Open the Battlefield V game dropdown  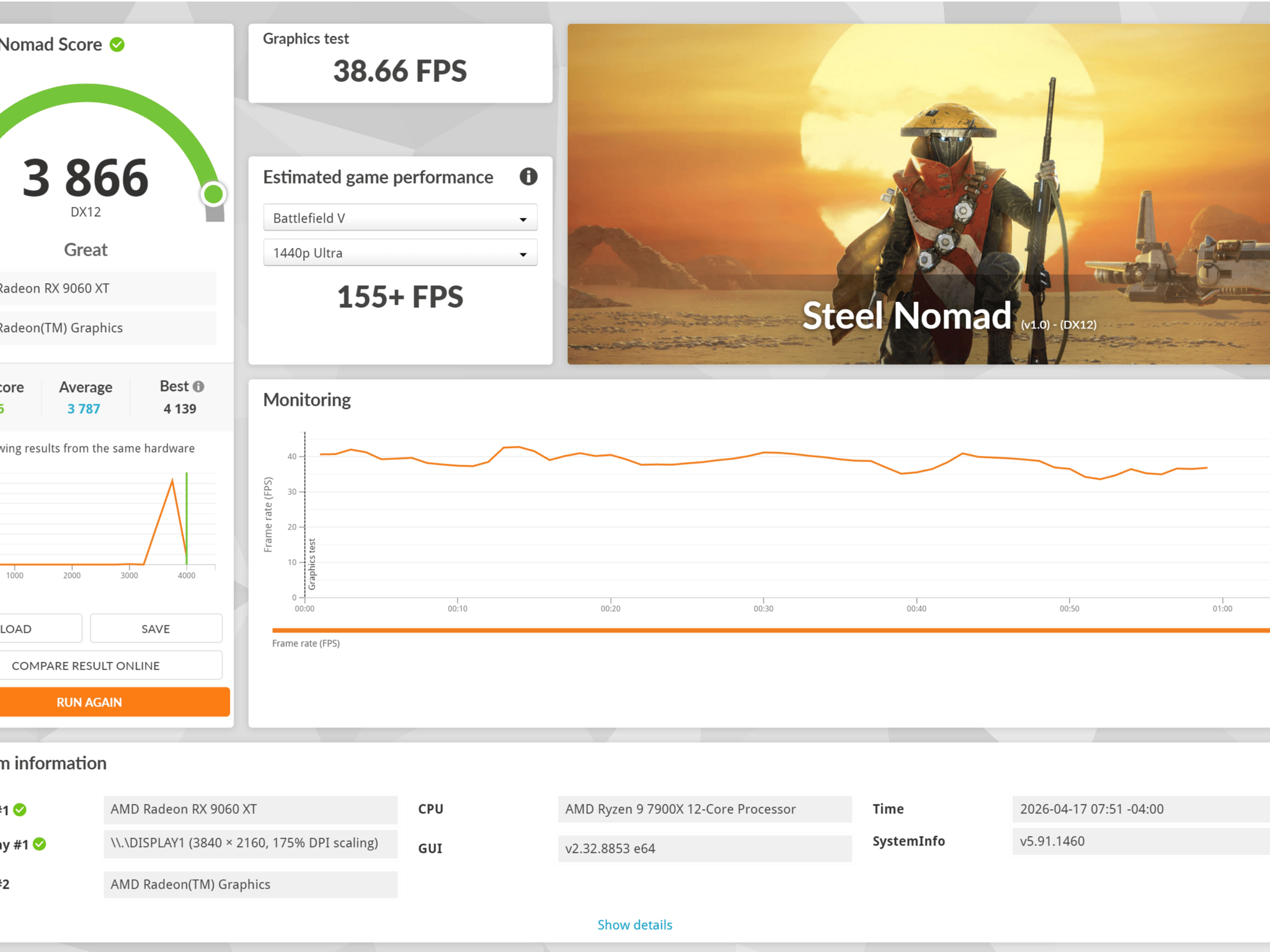click(x=400, y=218)
